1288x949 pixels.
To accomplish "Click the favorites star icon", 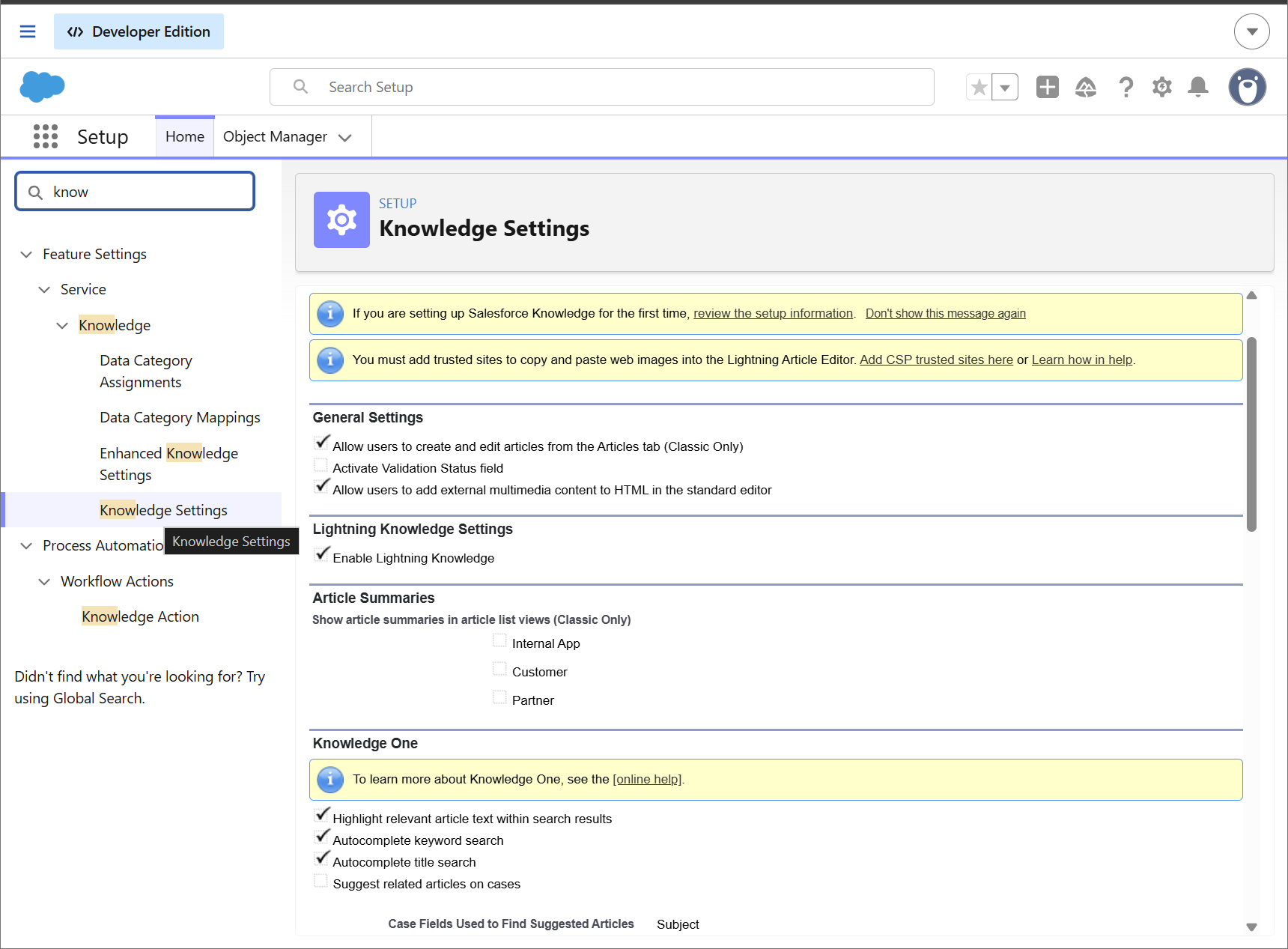I will [x=979, y=87].
